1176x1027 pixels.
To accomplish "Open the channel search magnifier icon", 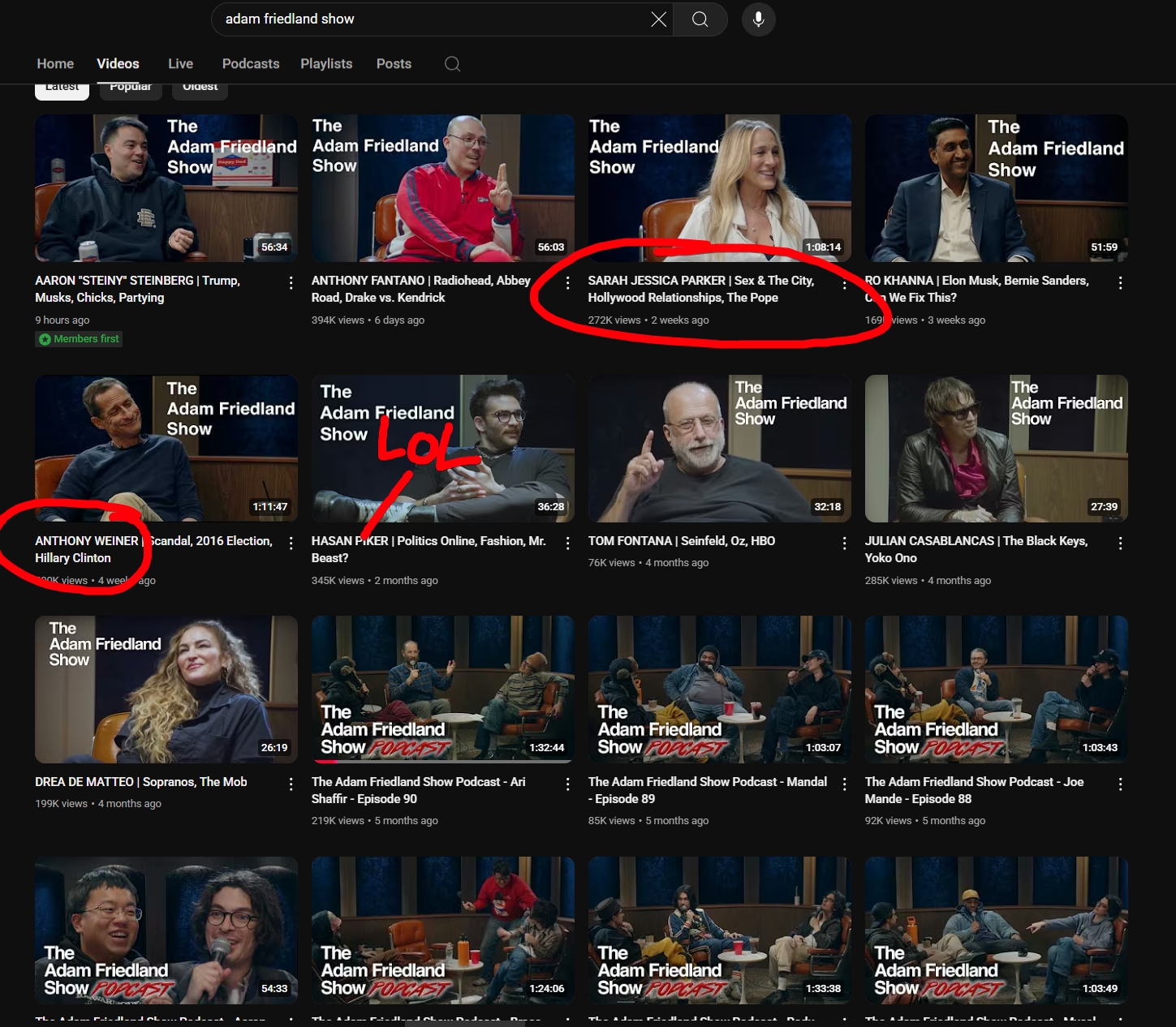I will tap(453, 64).
